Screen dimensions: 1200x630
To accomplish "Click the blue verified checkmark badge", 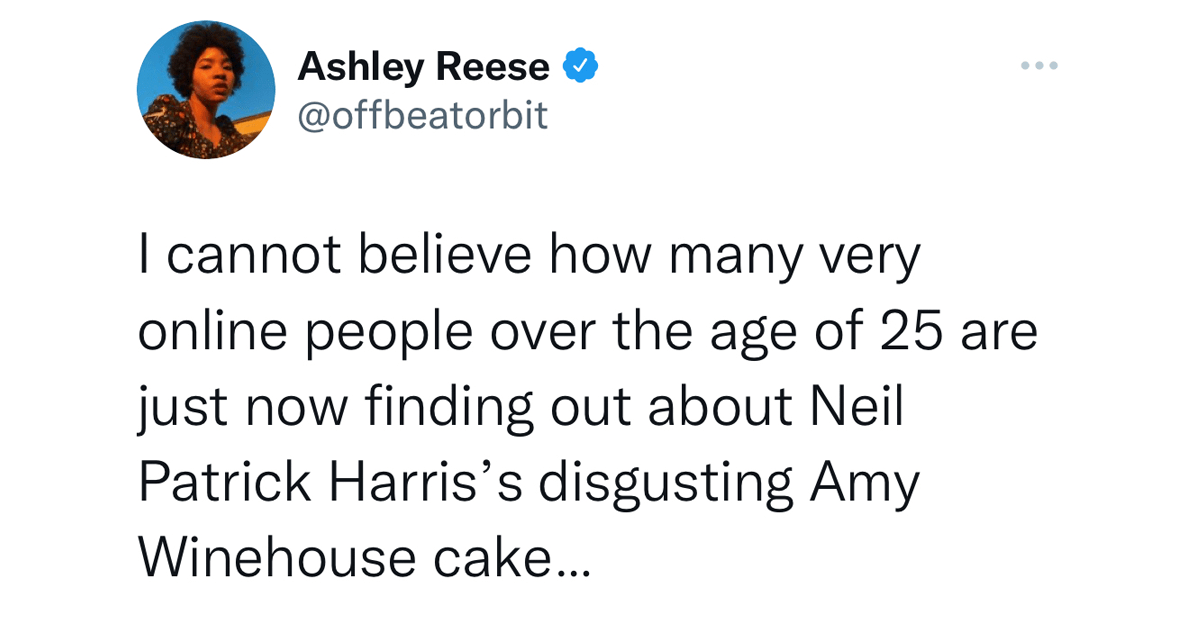I will [x=580, y=67].
